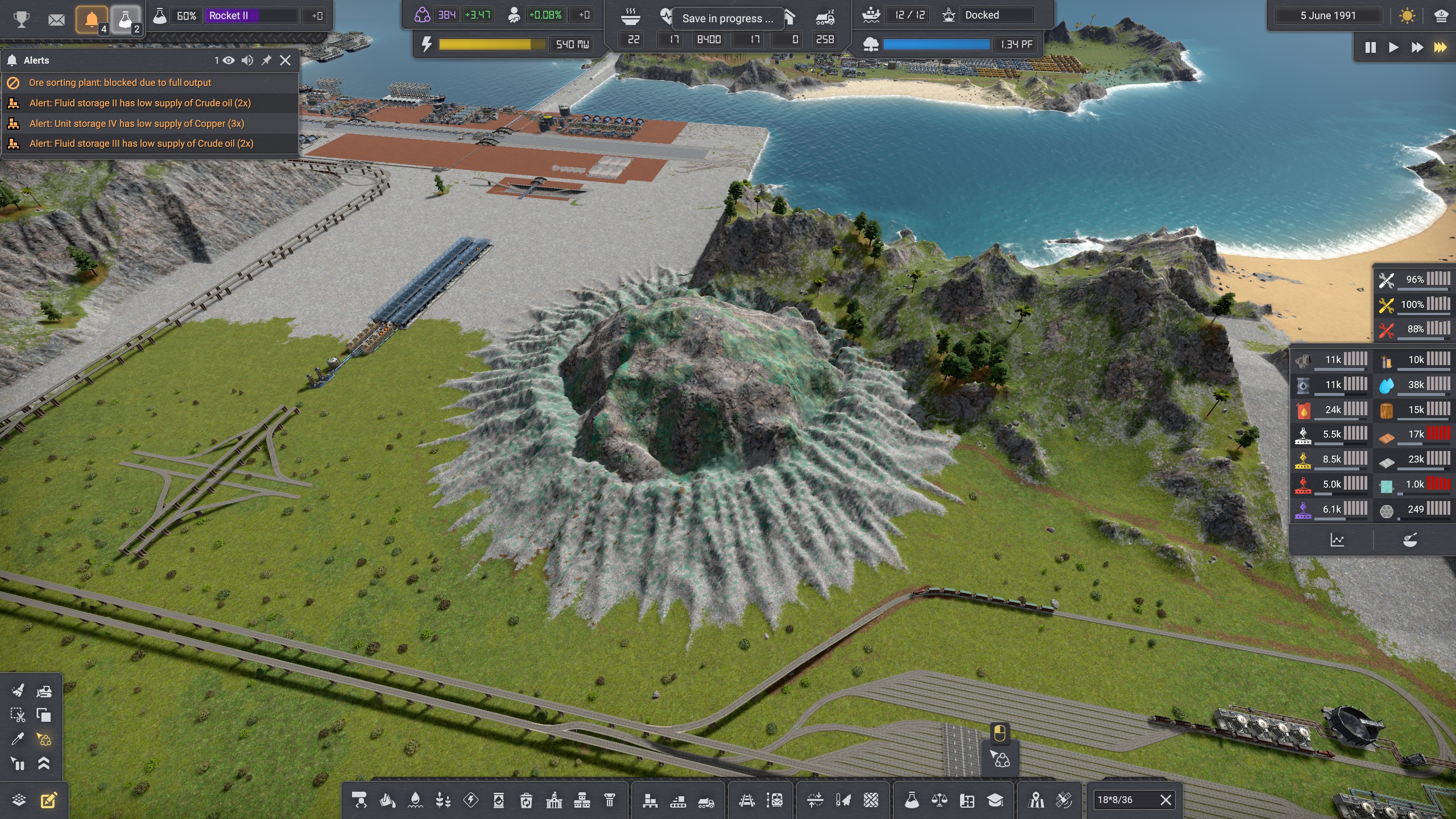
Task: Clear the 18*8/36 field with X
Action: (1166, 800)
